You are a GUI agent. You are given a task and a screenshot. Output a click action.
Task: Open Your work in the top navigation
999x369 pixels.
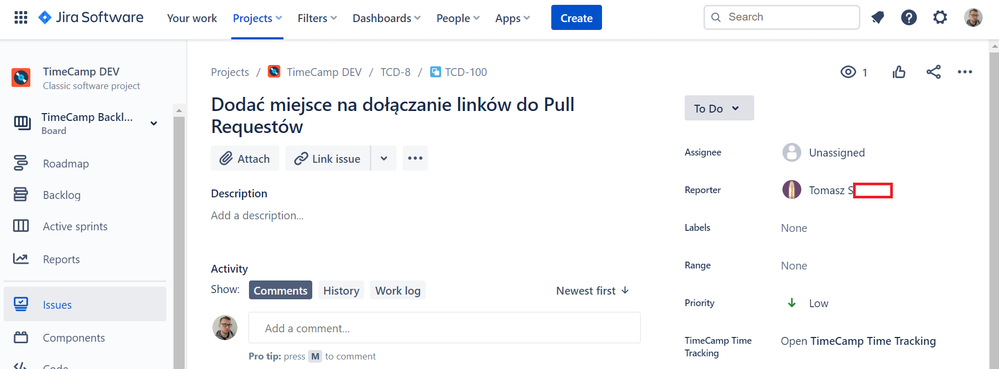pyautogui.click(x=192, y=18)
